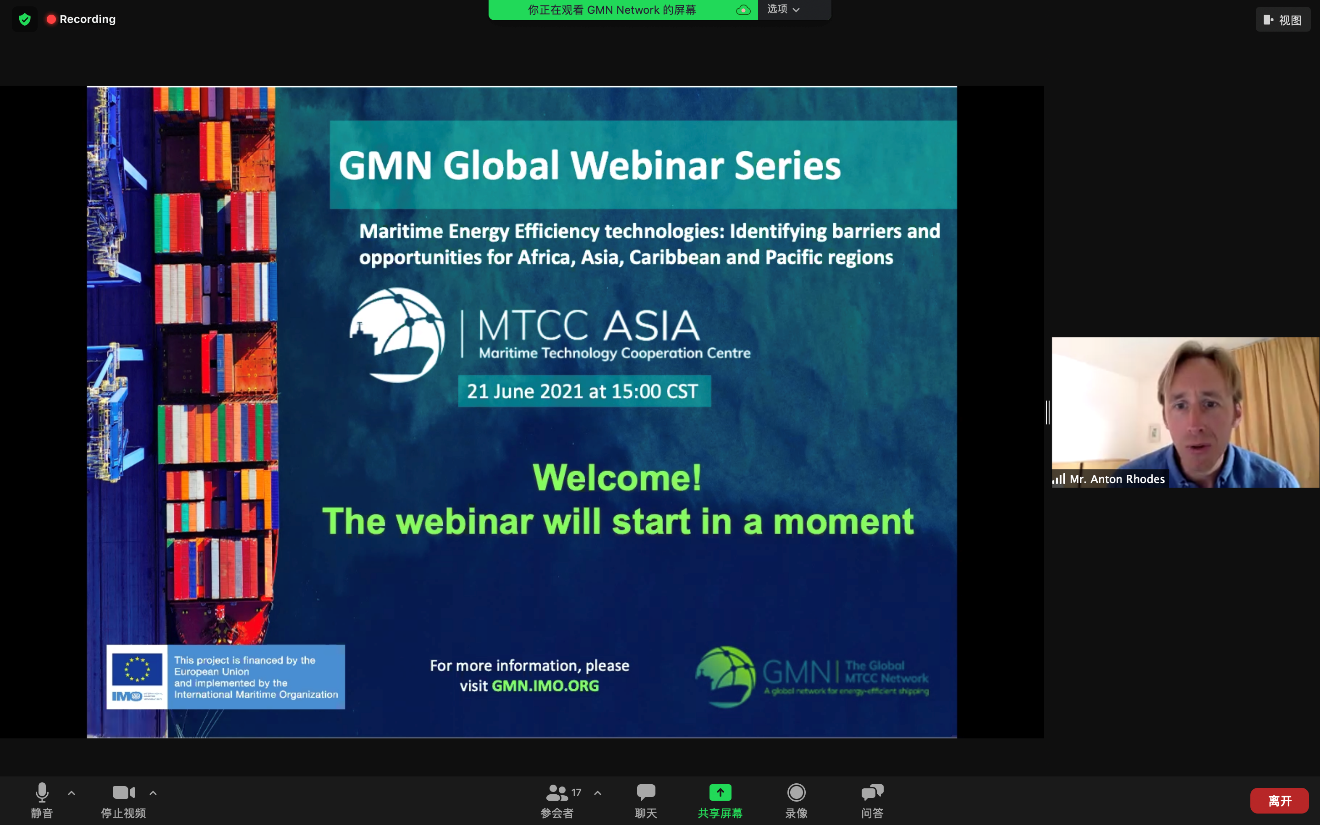Click the green 共享屏幕 share screen button
Image resolution: width=1320 pixels, height=825 pixels.
pyautogui.click(x=720, y=800)
